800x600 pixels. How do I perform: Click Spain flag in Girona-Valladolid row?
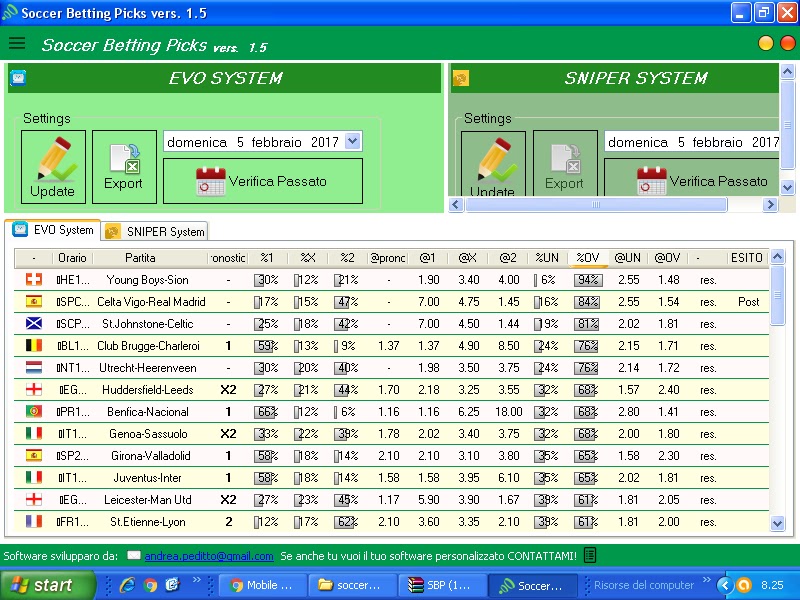34,455
